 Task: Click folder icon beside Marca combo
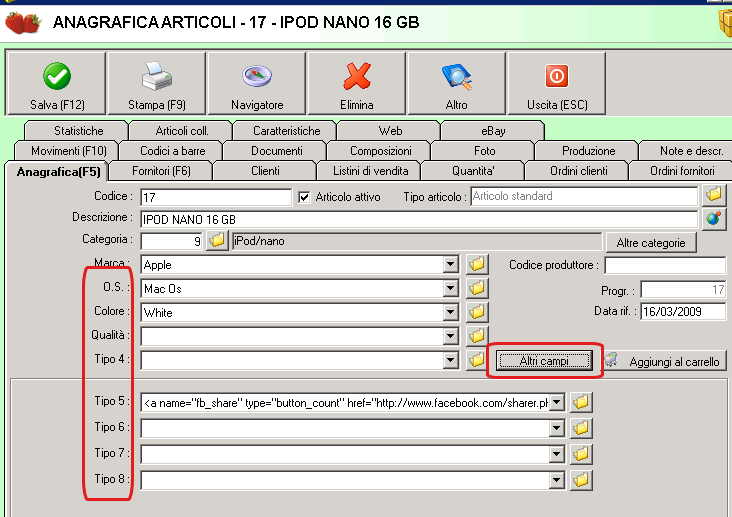pos(477,264)
